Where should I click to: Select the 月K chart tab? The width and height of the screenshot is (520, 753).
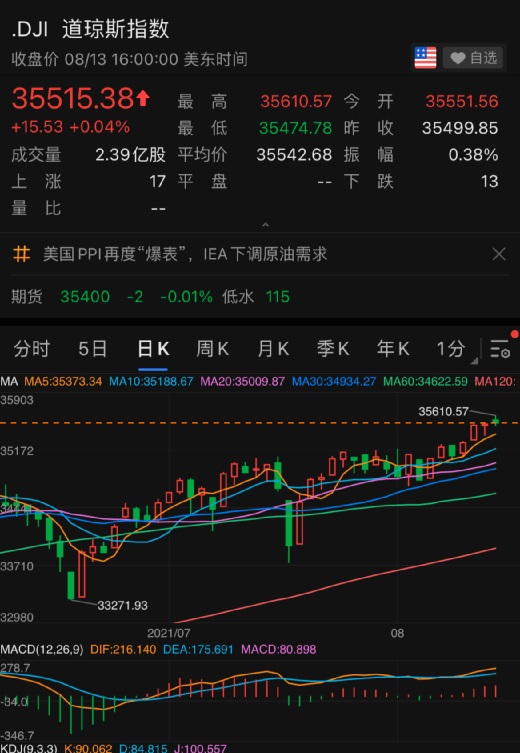273,349
